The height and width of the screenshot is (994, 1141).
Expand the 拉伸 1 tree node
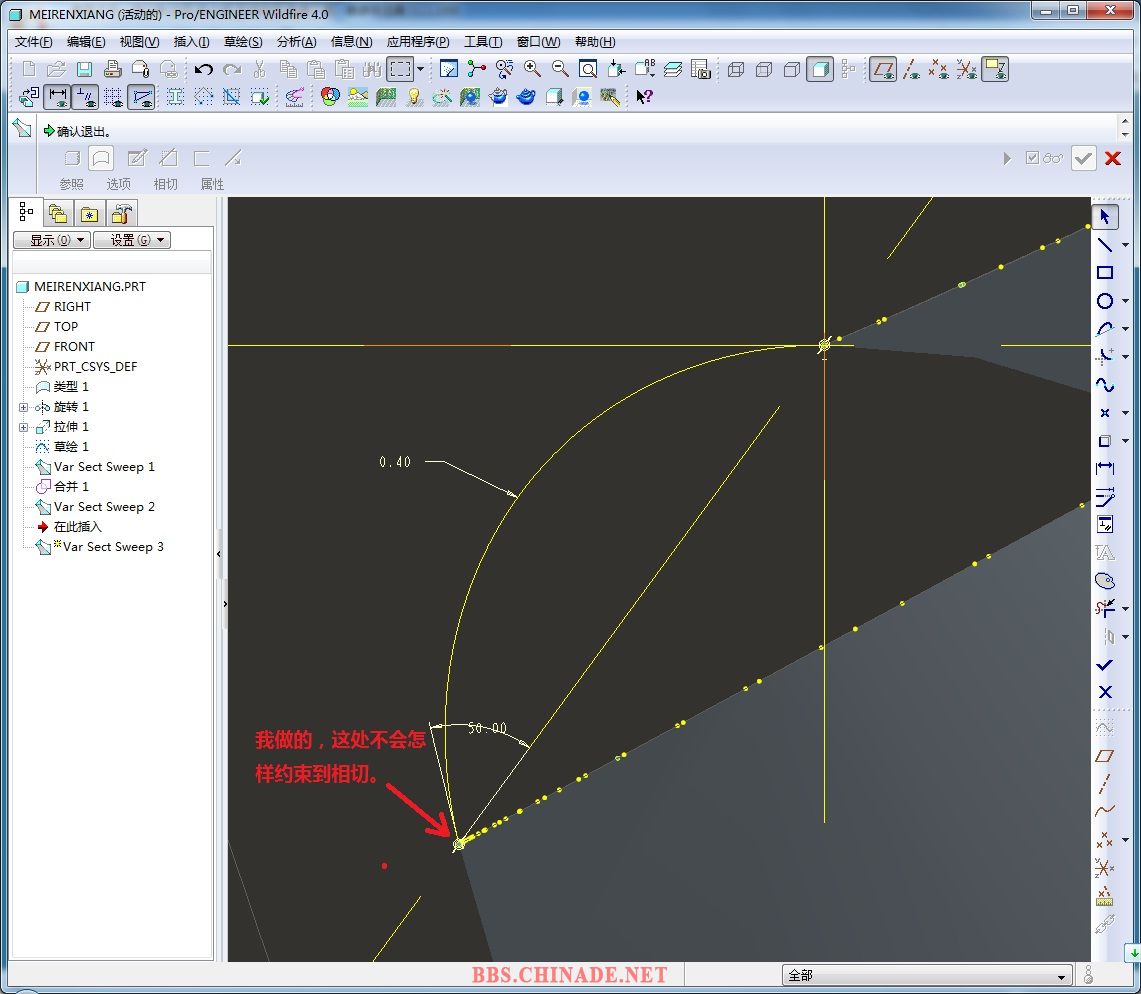point(23,427)
